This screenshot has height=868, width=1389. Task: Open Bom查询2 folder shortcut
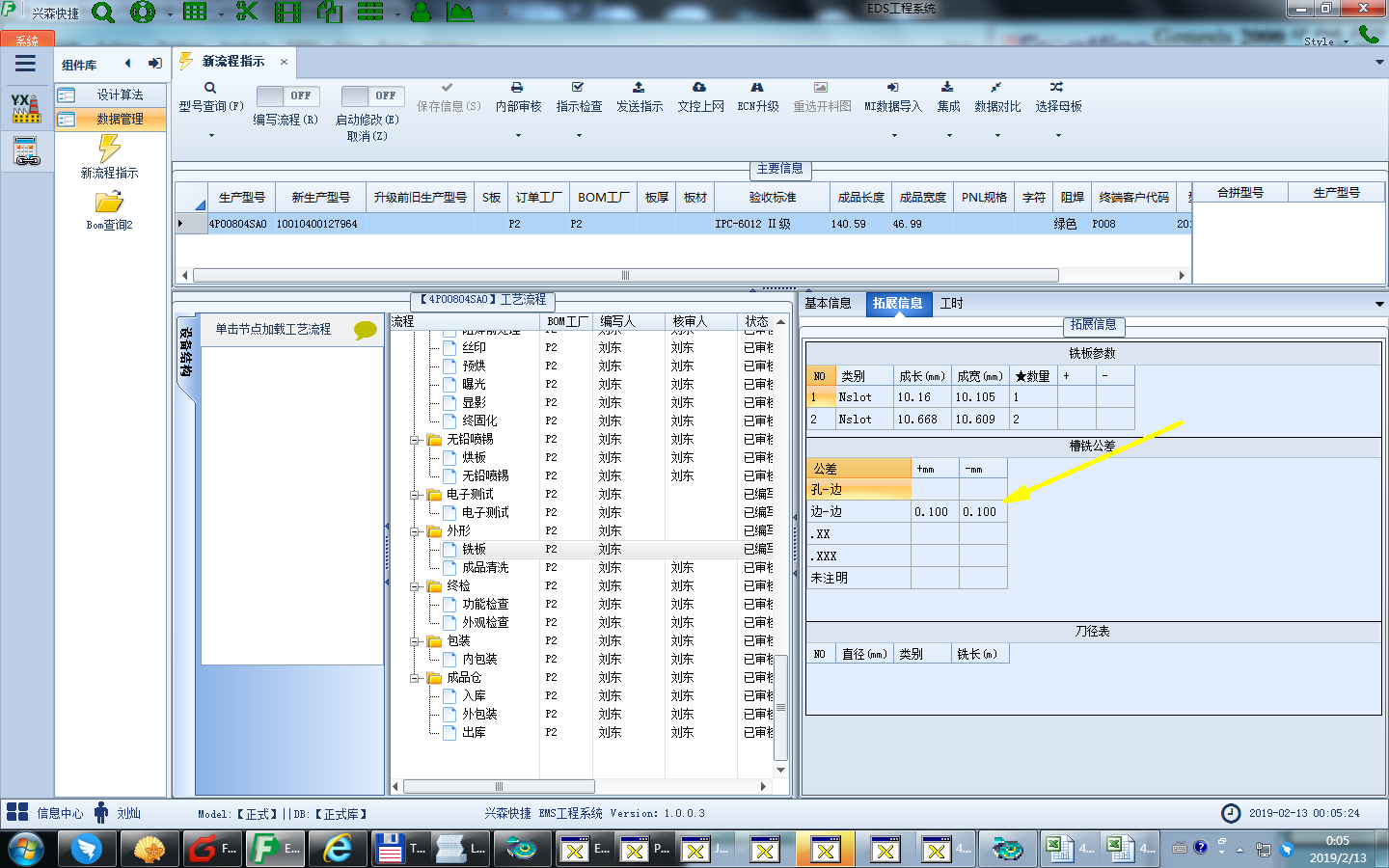tap(109, 210)
